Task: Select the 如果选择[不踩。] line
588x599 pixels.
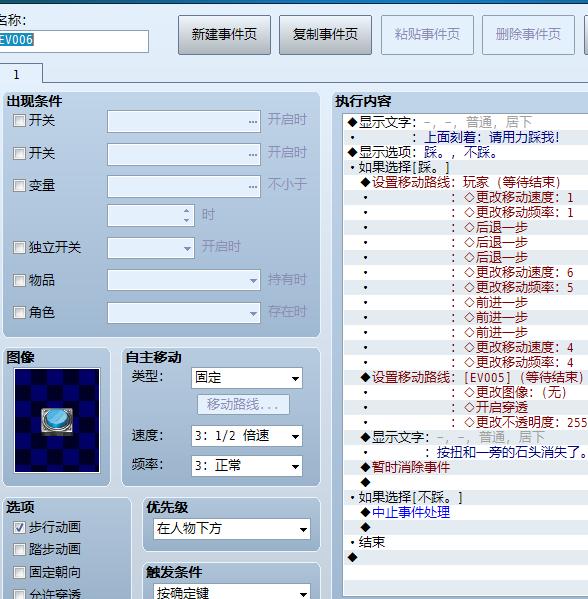Action: coord(465,497)
